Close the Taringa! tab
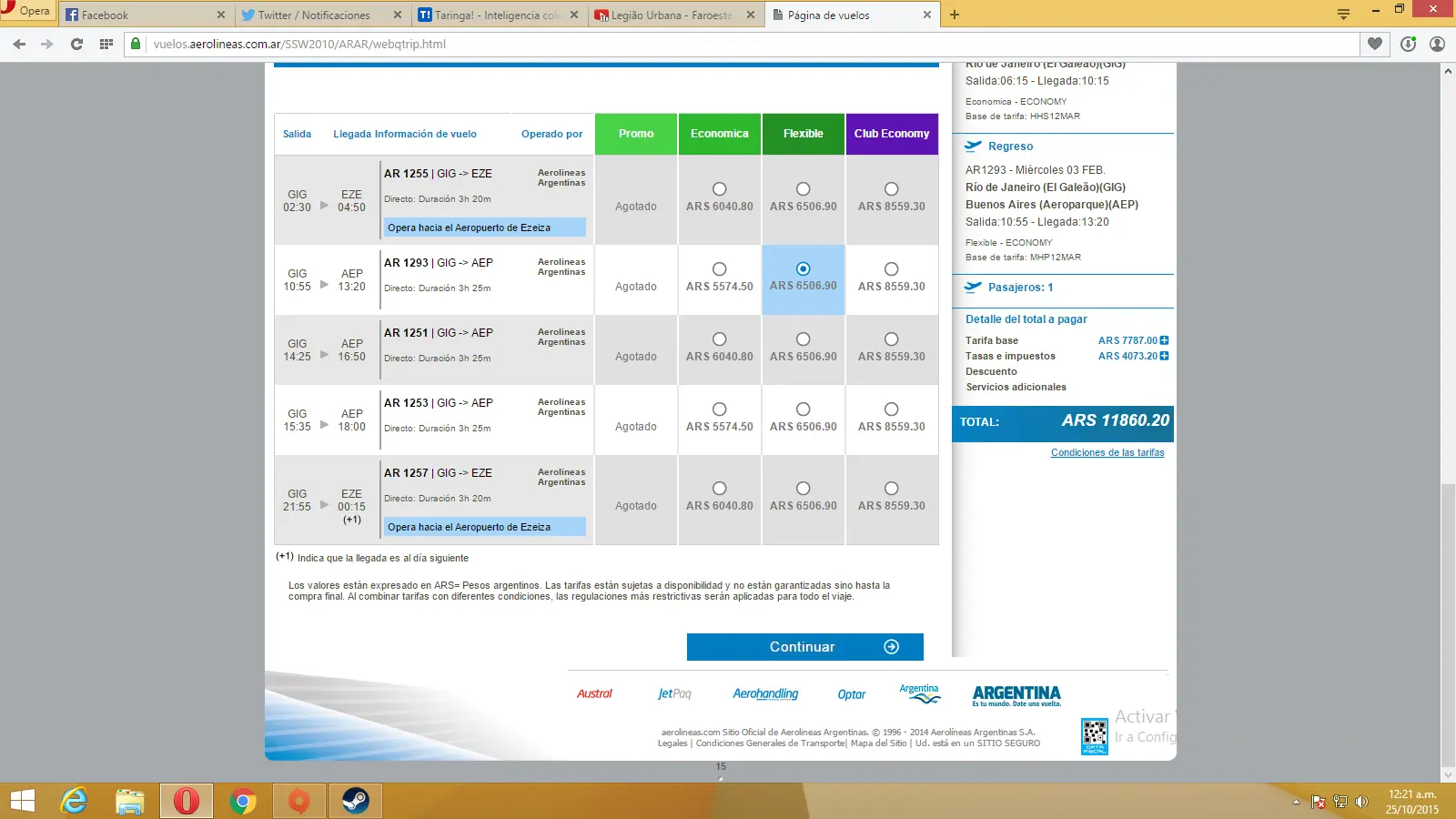Viewport: 1456px width, 819px height. tap(574, 15)
